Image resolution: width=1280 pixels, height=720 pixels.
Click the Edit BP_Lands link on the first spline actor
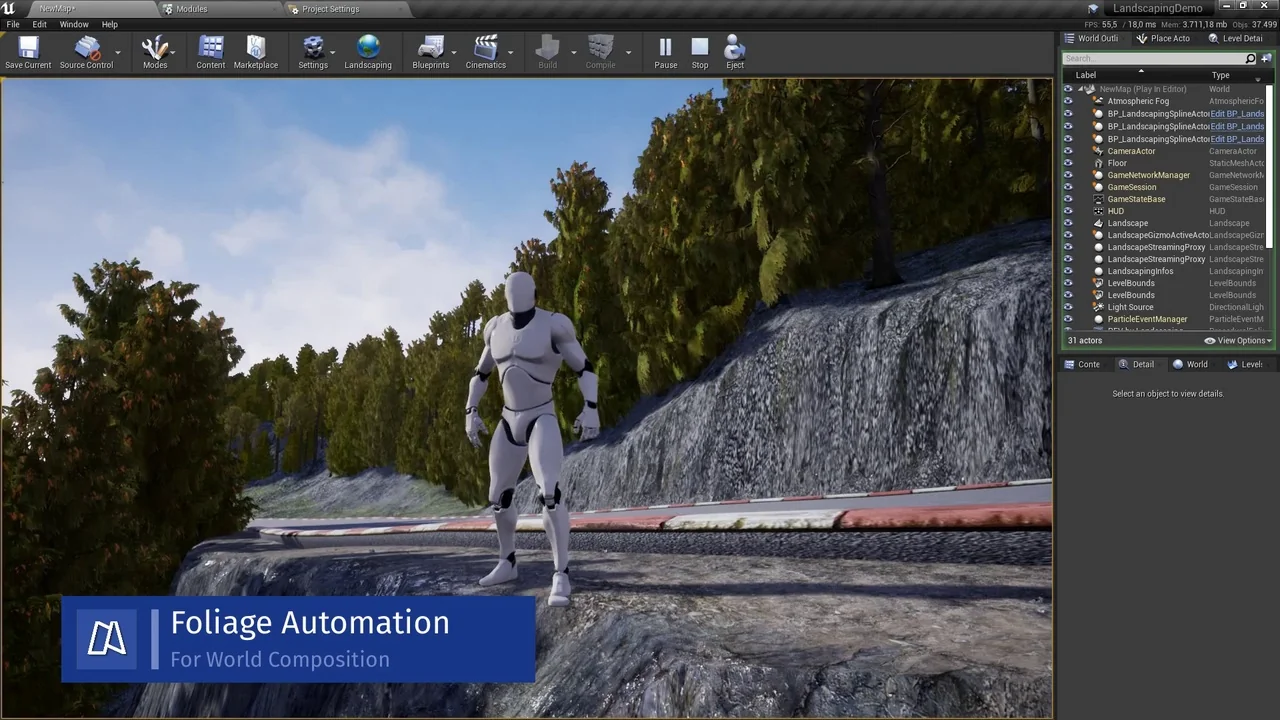click(1237, 114)
